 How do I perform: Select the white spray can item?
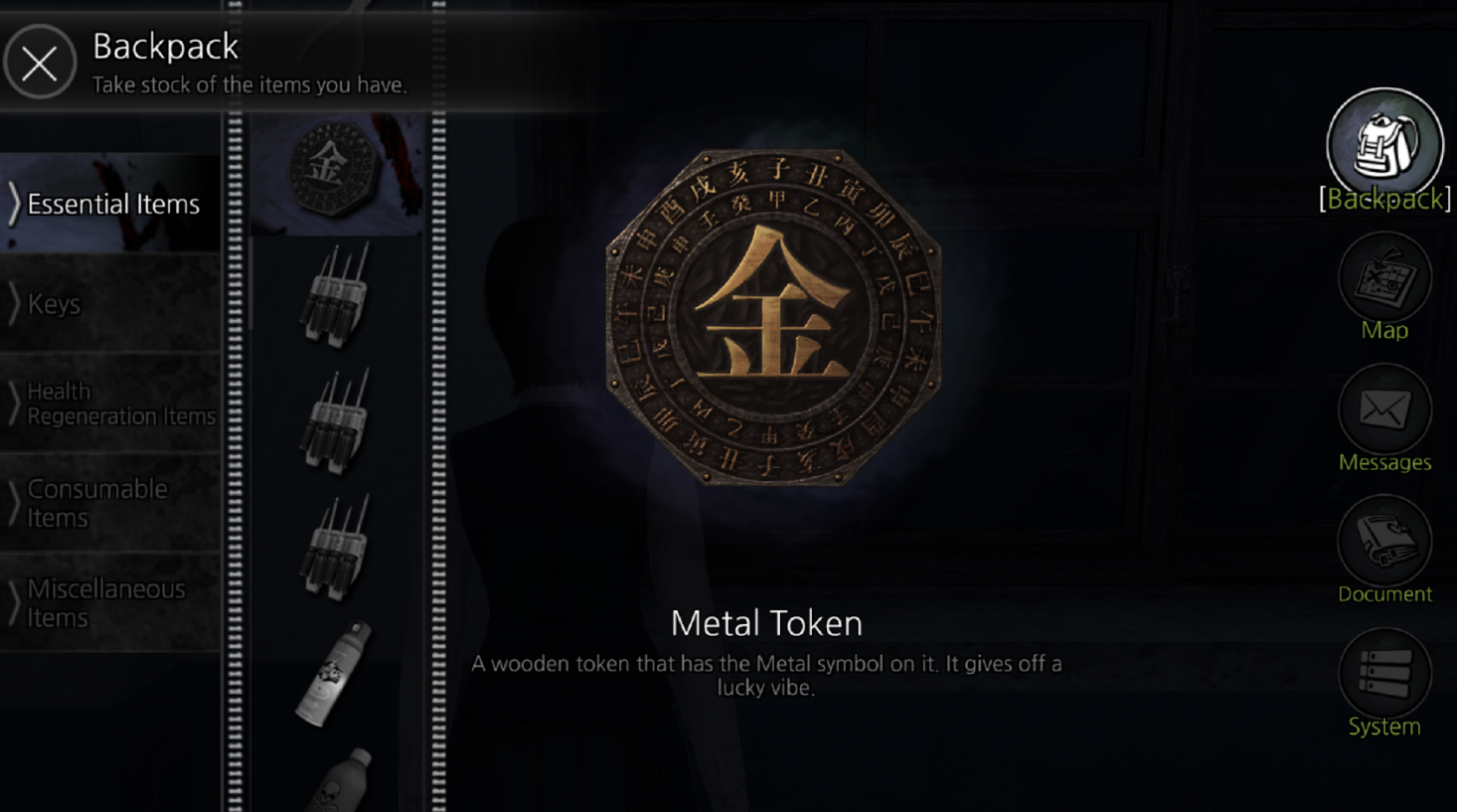(x=335, y=674)
